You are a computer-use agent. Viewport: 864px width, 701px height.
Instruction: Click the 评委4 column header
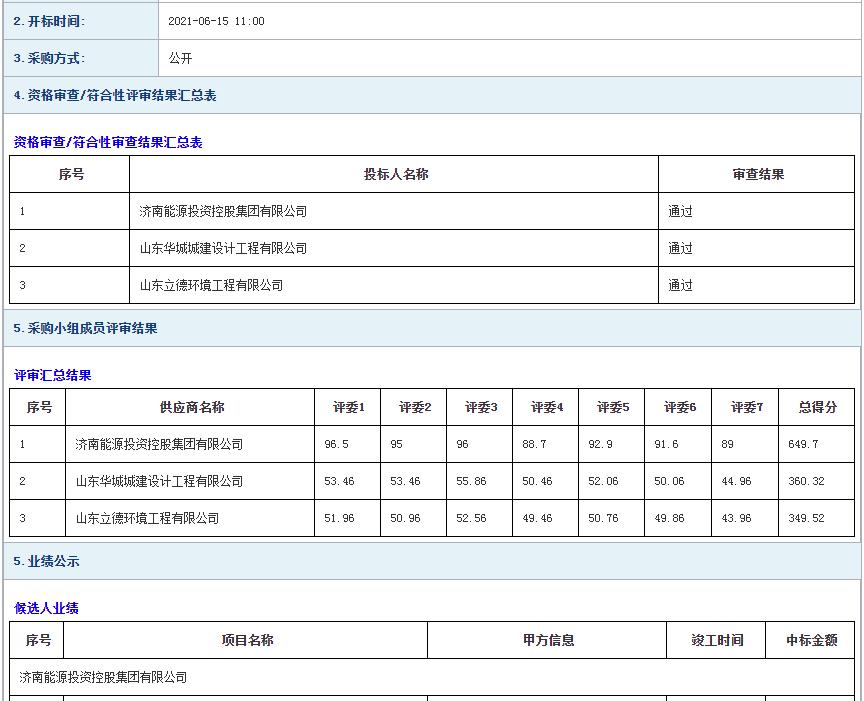[547, 408]
